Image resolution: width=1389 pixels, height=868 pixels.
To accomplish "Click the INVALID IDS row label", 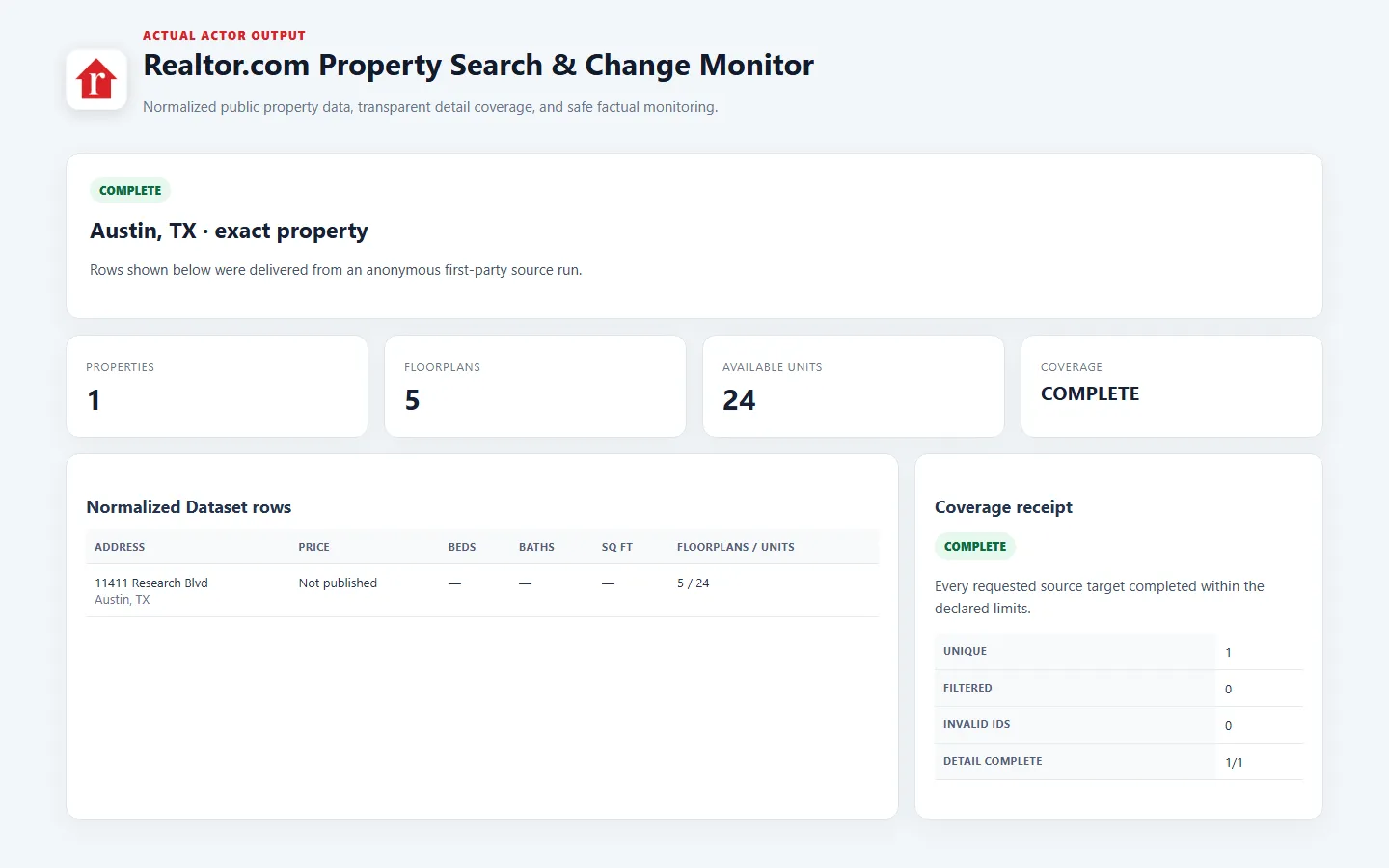I will pyautogui.click(x=977, y=724).
